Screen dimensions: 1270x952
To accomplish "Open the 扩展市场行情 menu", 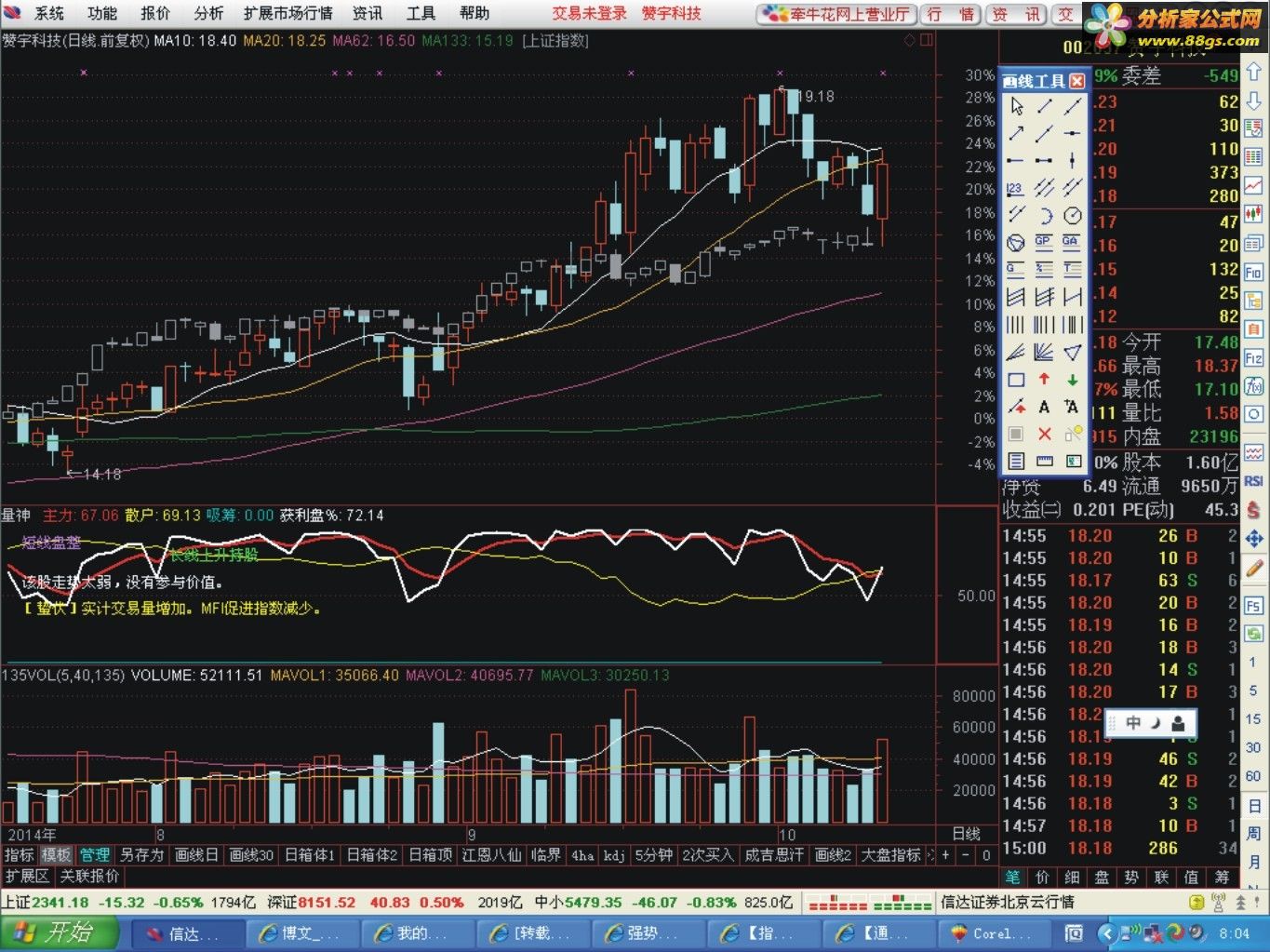I will [x=288, y=13].
